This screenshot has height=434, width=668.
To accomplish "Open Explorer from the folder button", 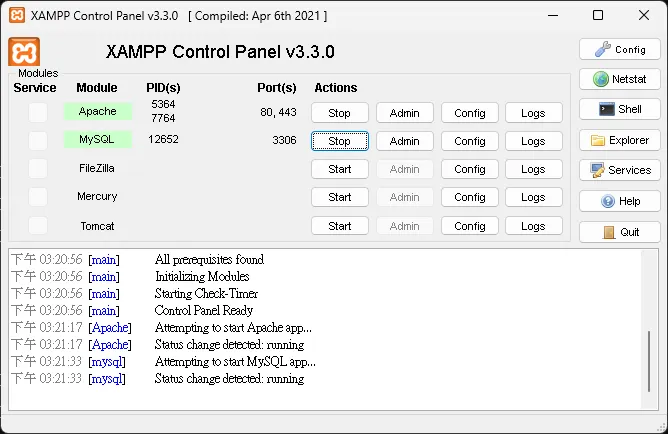I will (620, 140).
